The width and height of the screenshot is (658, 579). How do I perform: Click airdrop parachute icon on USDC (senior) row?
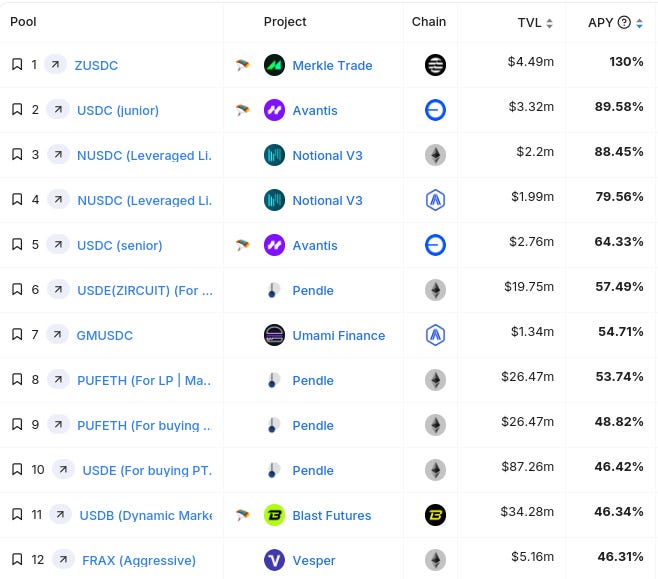[243, 245]
